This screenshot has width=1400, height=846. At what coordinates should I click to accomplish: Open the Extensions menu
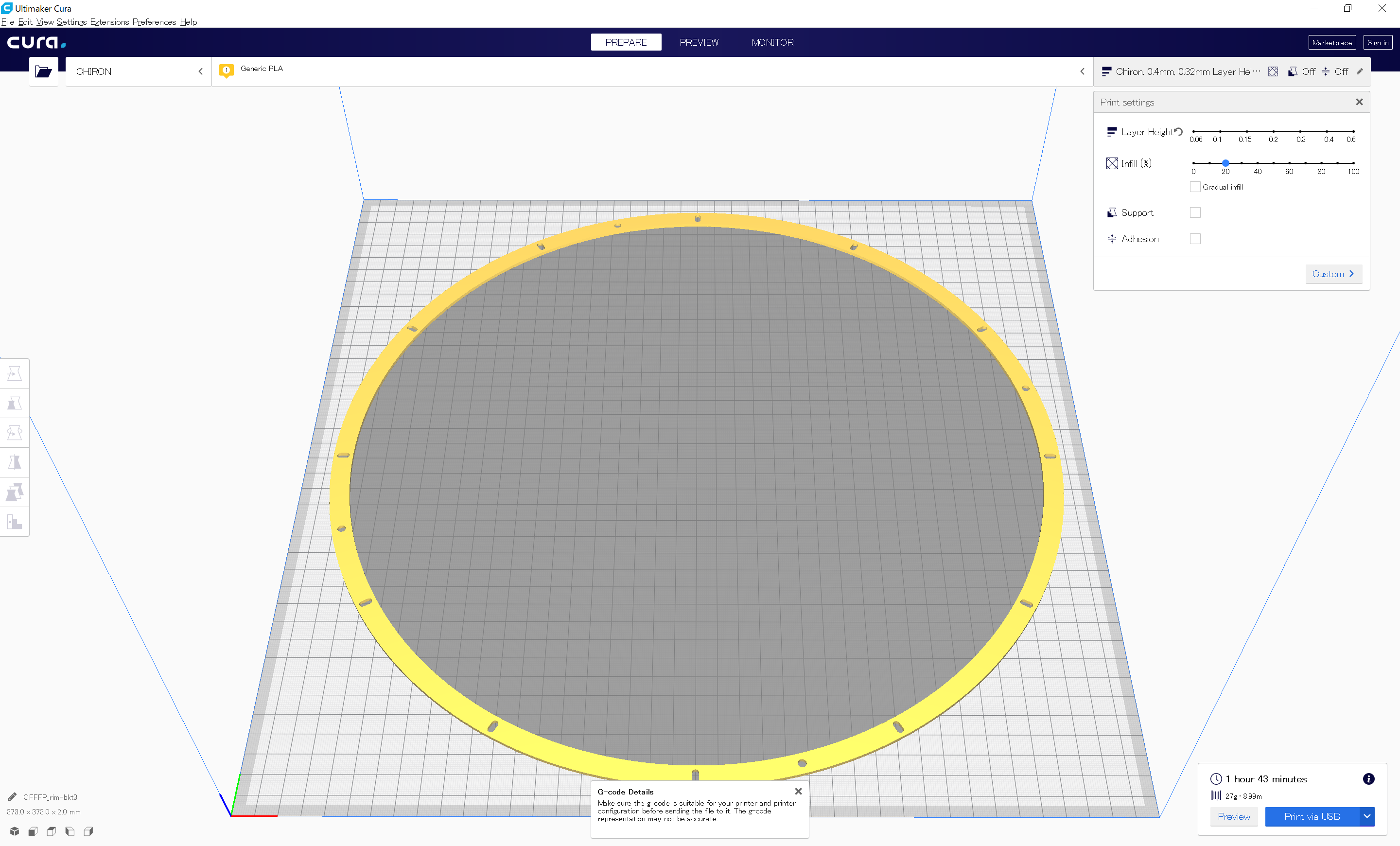coord(110,21)
